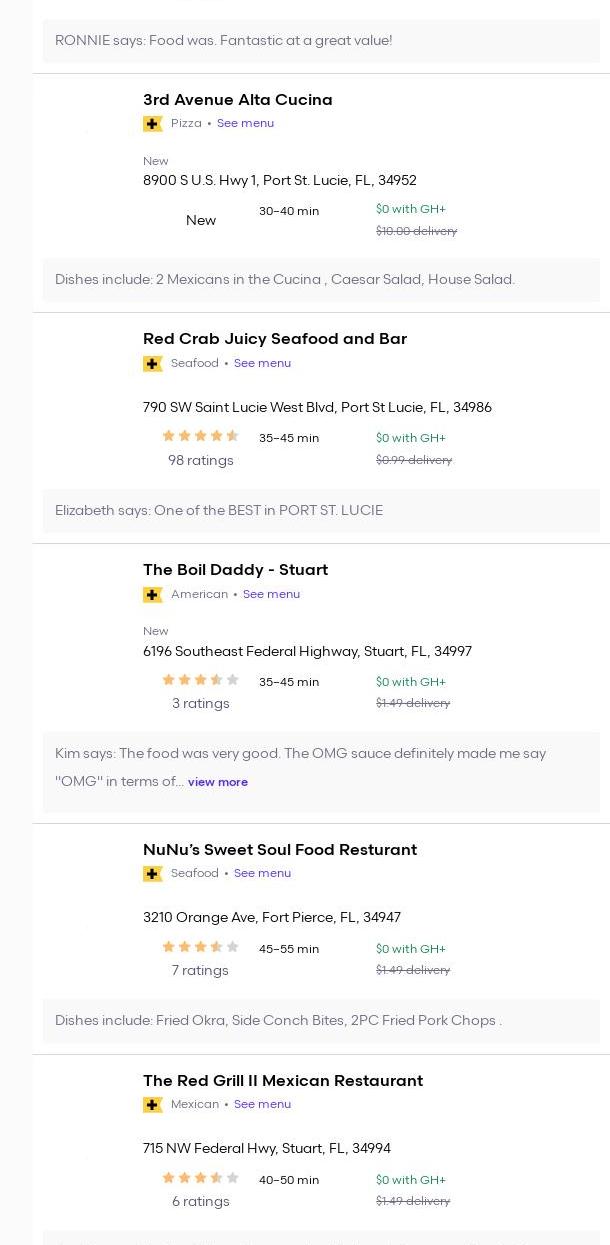Click star rating for Red Crab Juicy Seafood
Screen dimensions: 610x1245
coord(200,436)
